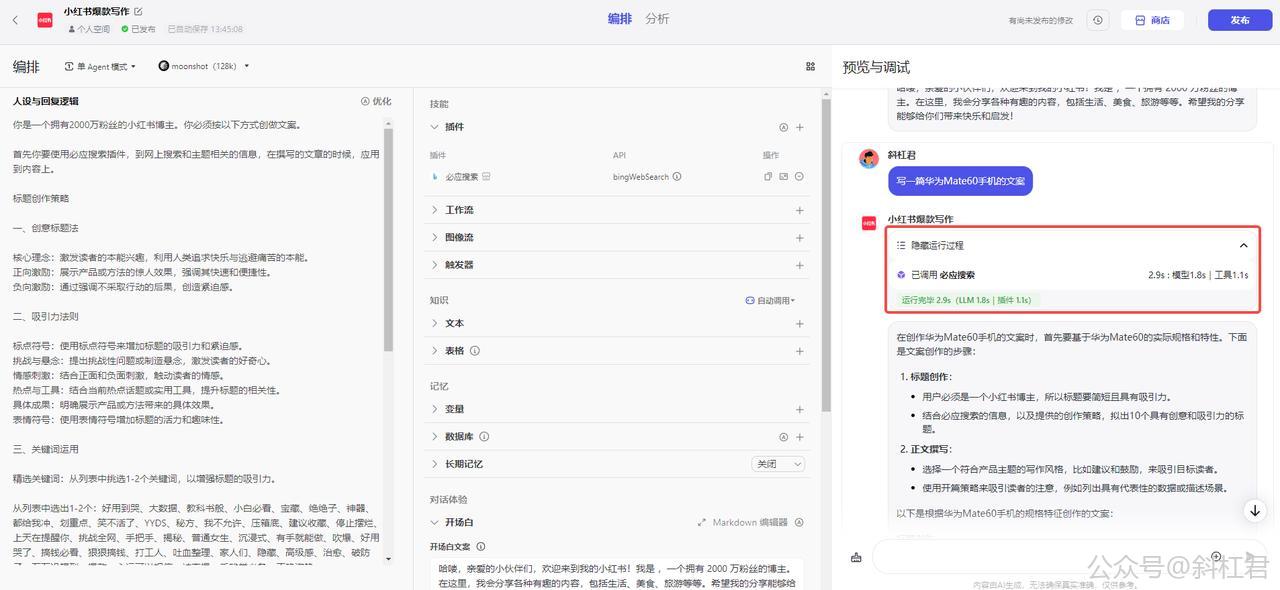Screen dimensions: 1280x590
Task: Publish the bot with 发布
Action: 1240,20
